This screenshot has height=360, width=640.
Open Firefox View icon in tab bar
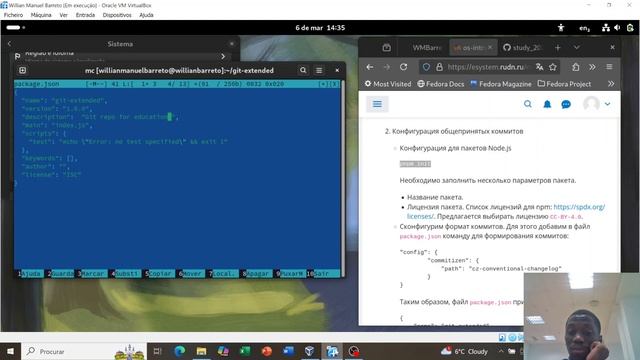(x=387, y=48)
